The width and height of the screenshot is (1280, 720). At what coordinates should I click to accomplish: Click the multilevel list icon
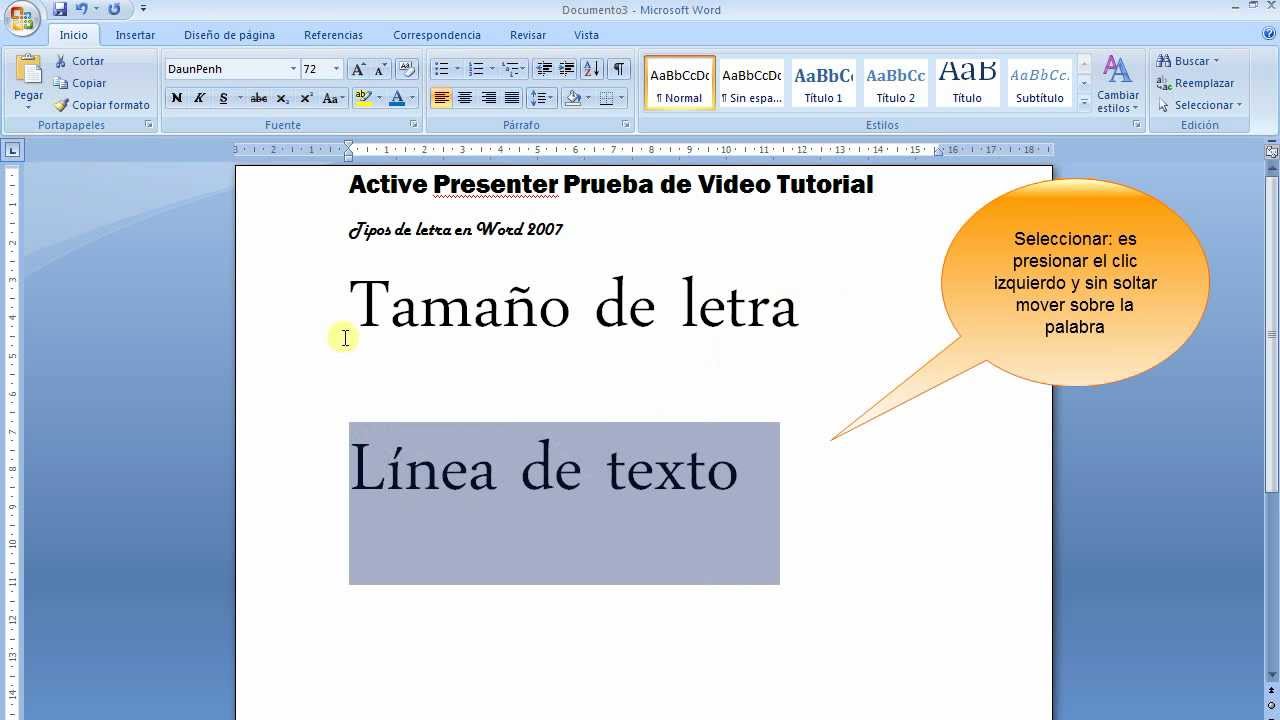tap(510, 69)
